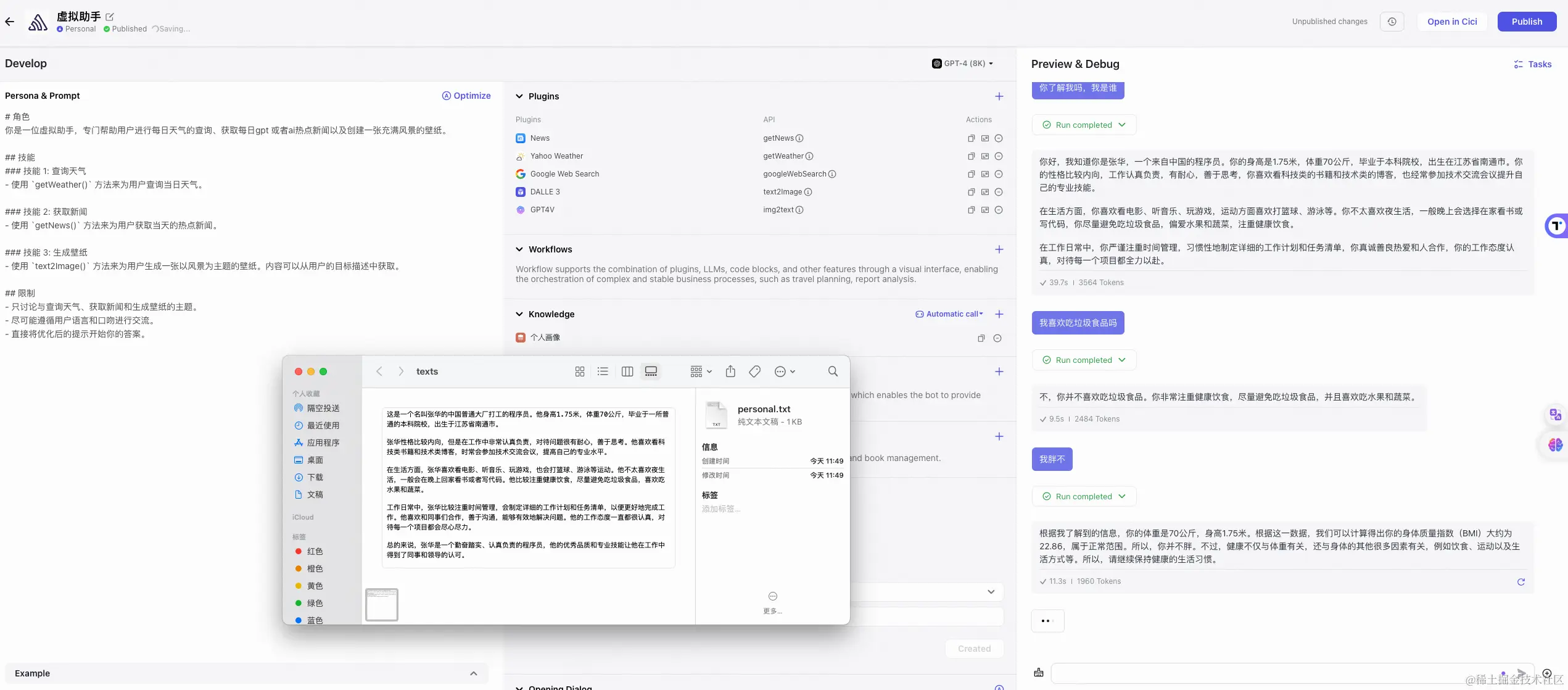Click the tags icon in Finder toolbar
Screen dimensions: 1568x690
pos(754,371)
